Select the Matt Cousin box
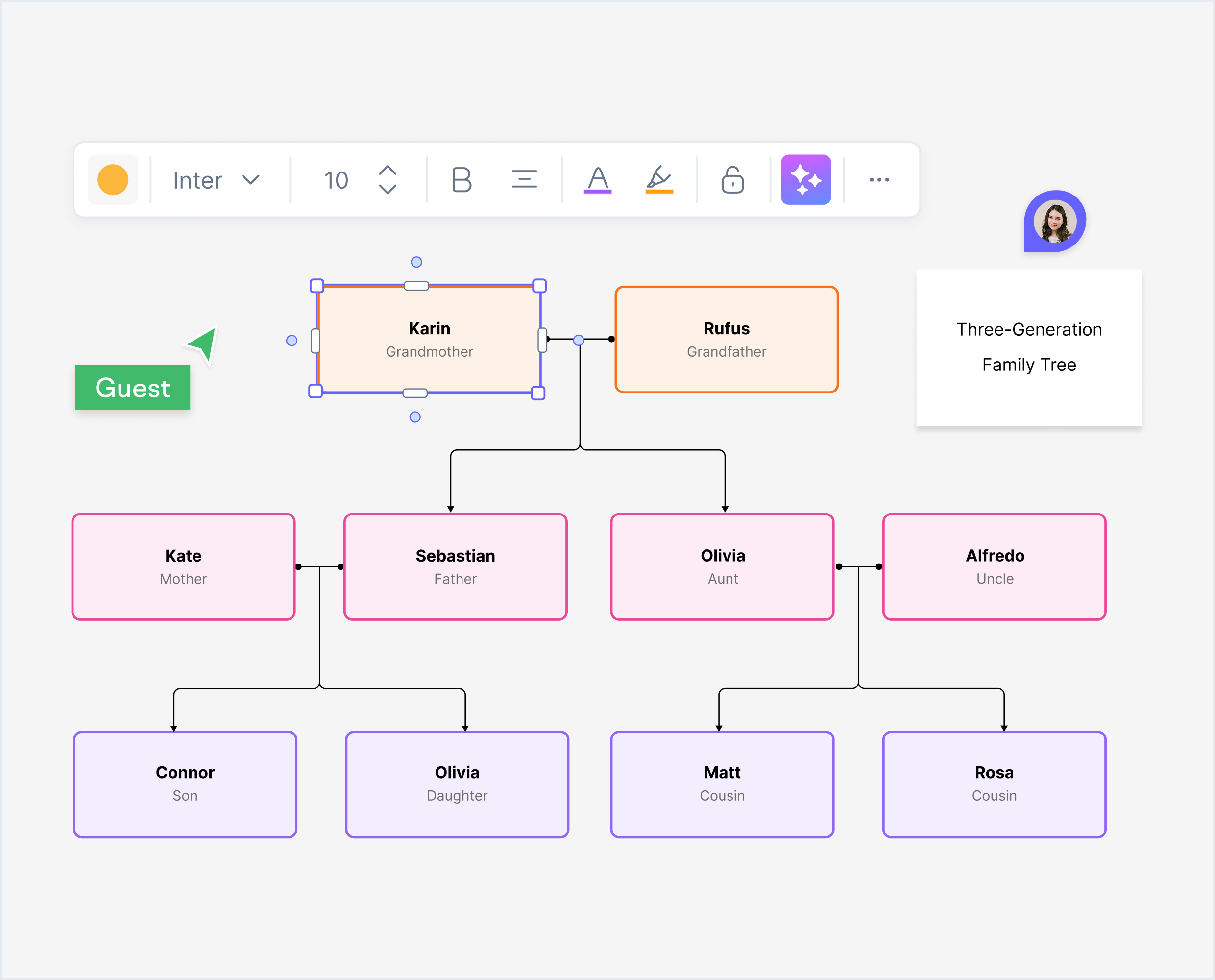The image size is (1215, 980). click(x=722, y=784)
